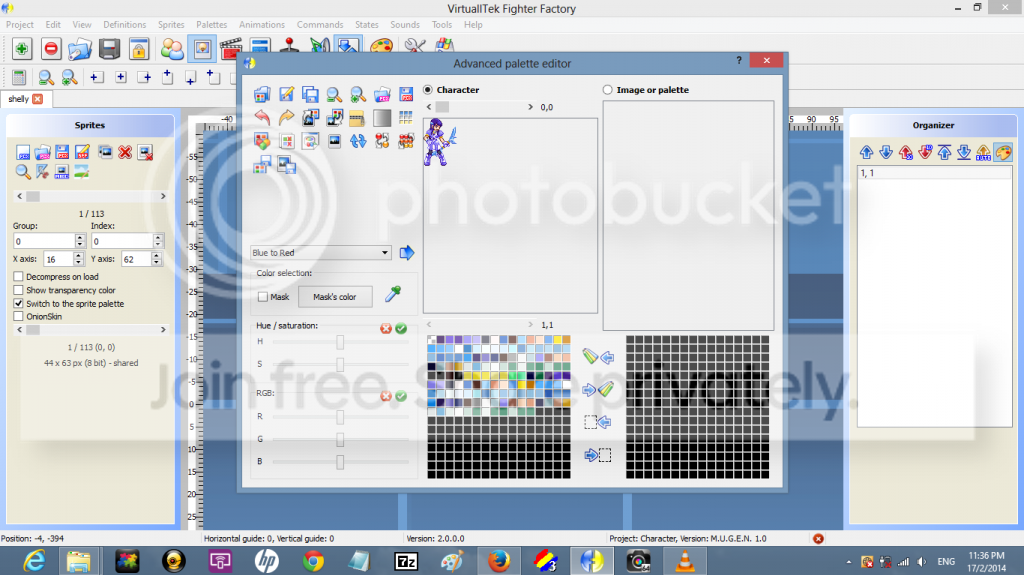Screen dimensions: 1024x575
Task: Uncheck Switch to the sprite palette
Action: (18, 304)
